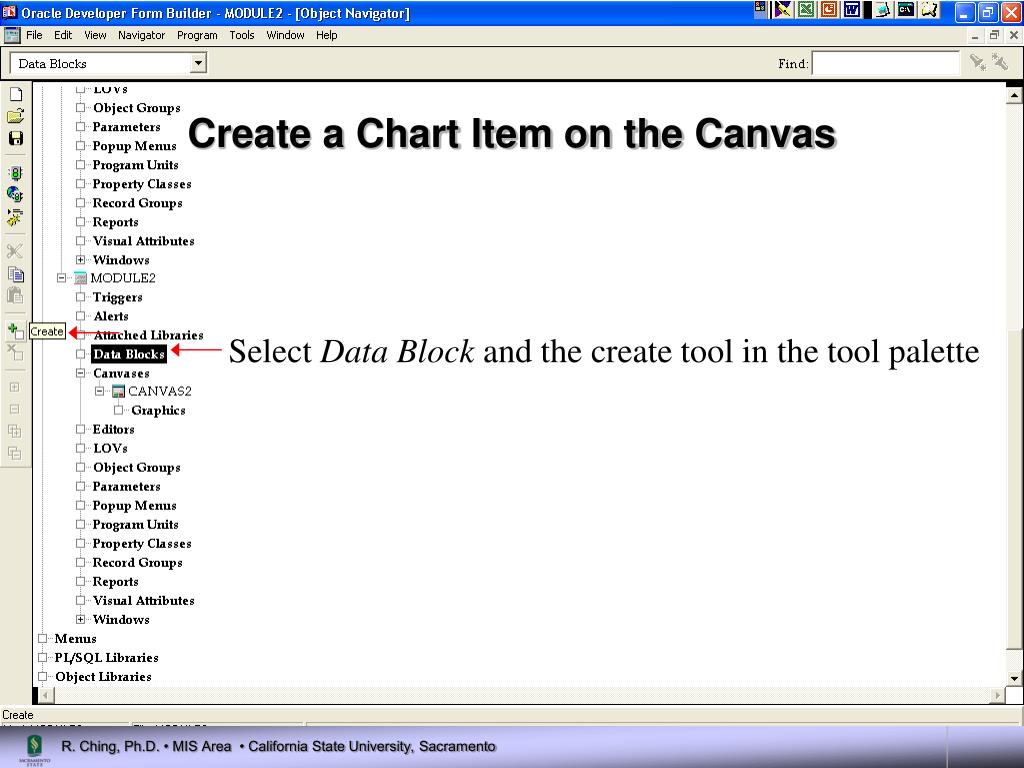Click the vertical scrollbar up arrow
The image size is (1024, 768).
[1014, 95]
